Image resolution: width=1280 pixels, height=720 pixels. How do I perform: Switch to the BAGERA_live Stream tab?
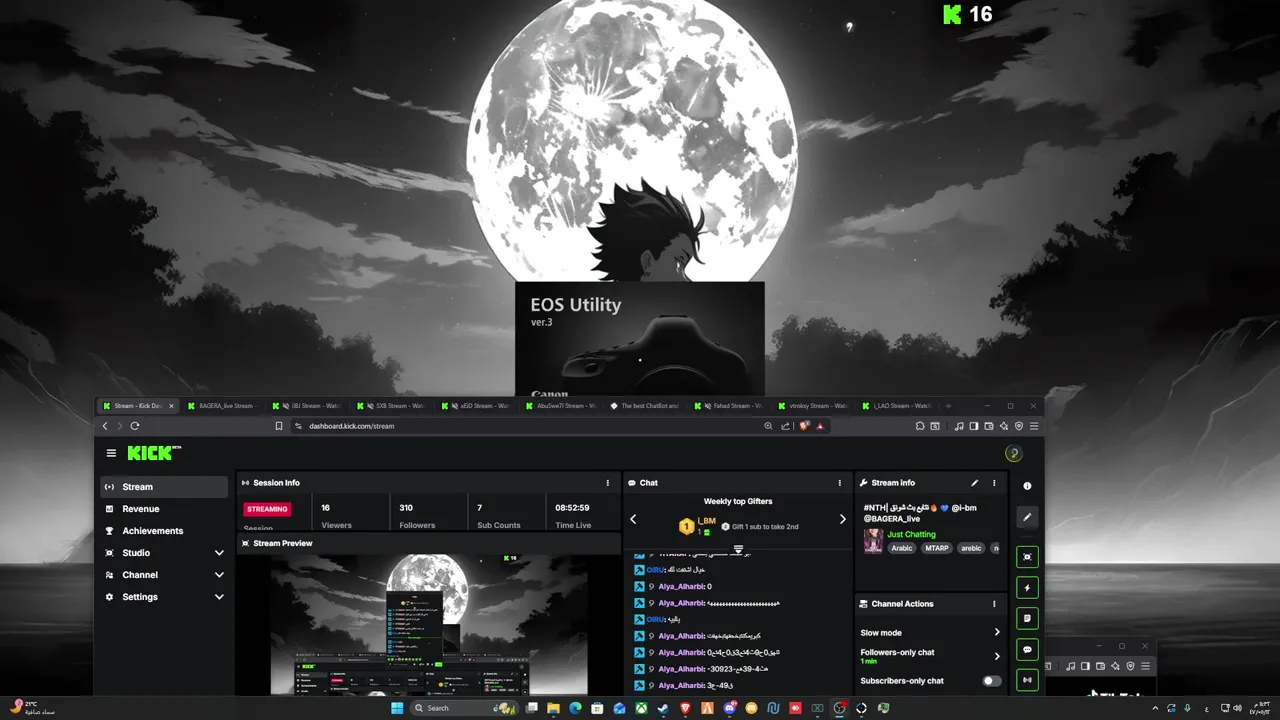point(224,406)
